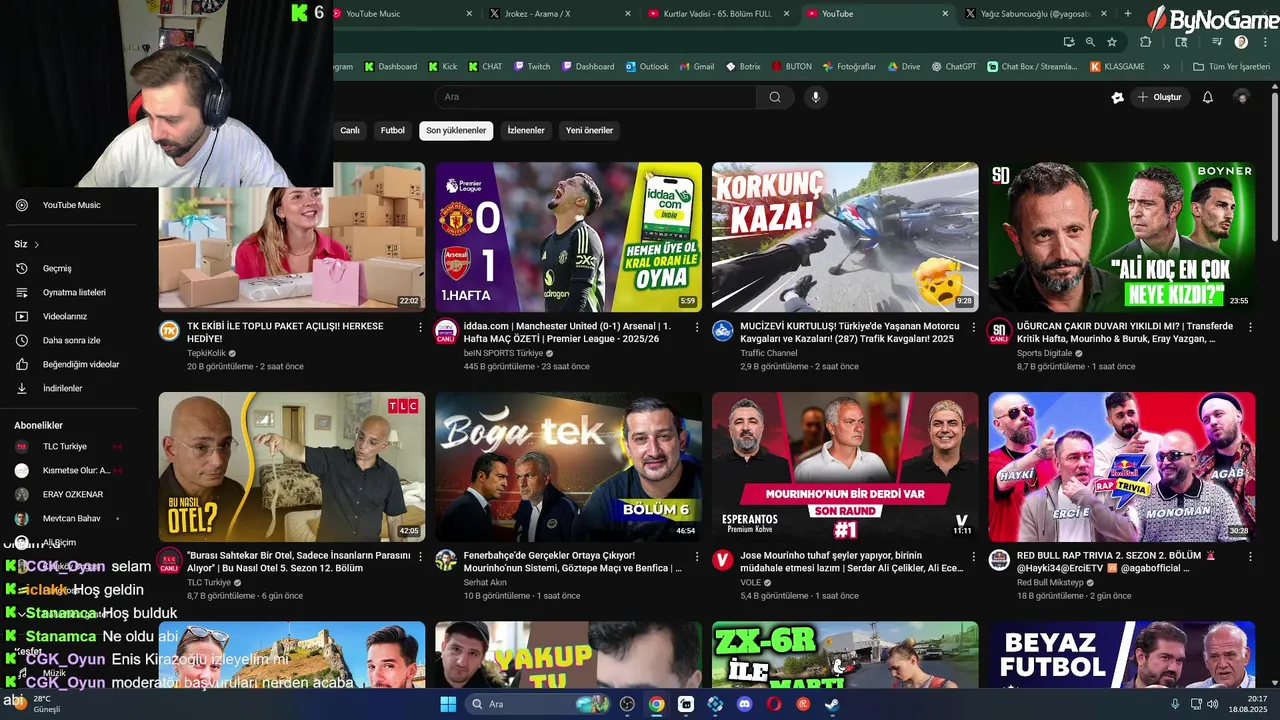Open options for Burası Sahtekar Bir Otel video
1280x720 pixels.
pos(420,556)
